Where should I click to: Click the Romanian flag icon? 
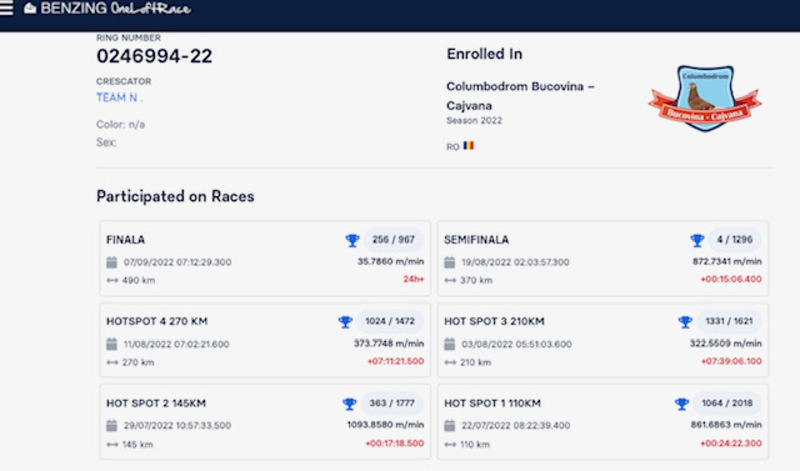tap(468, 145)
